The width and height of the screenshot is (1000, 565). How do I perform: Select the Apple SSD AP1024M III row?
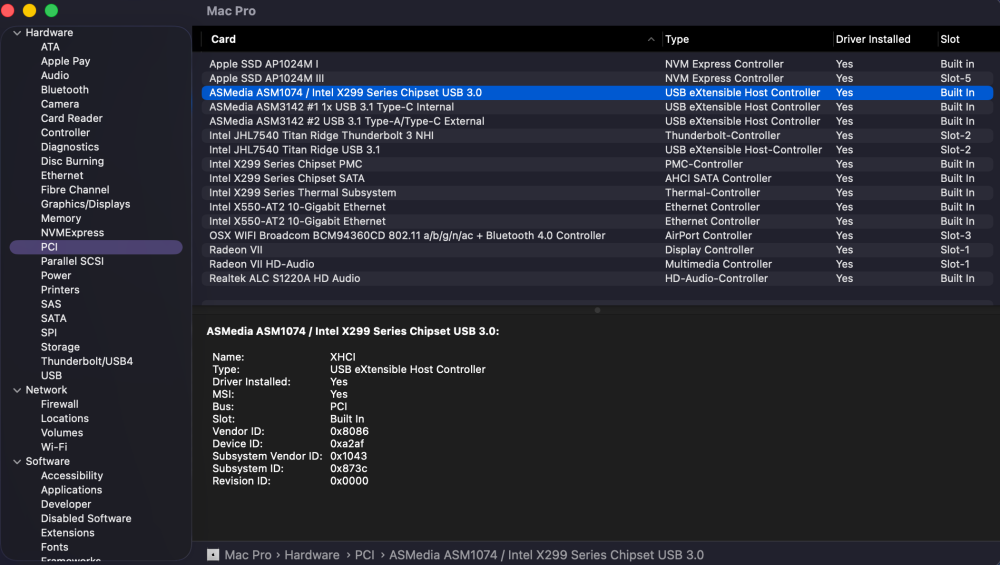point(597,78)
